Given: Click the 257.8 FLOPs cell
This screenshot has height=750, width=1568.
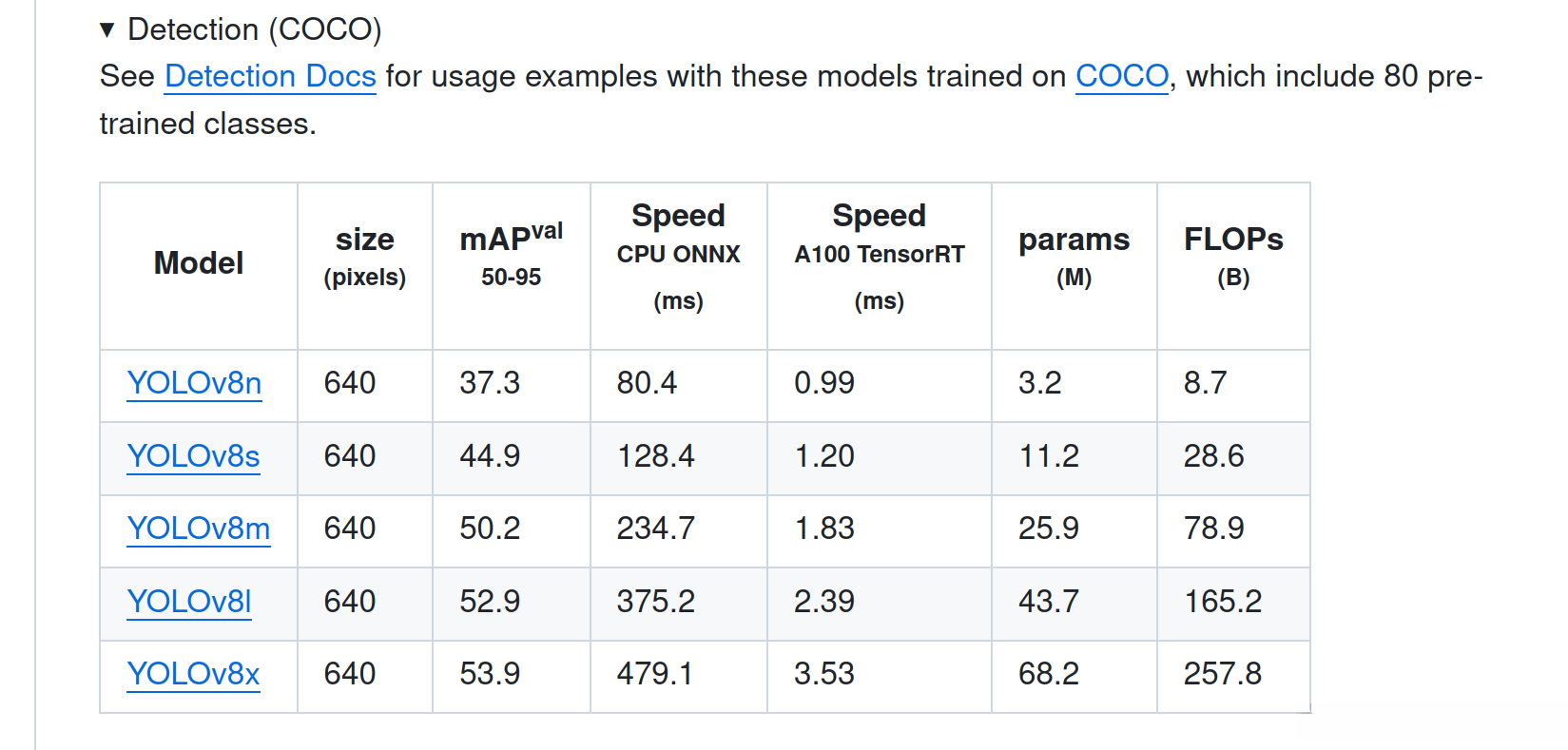Looking at the screenshot, I should pos(1222,674).
